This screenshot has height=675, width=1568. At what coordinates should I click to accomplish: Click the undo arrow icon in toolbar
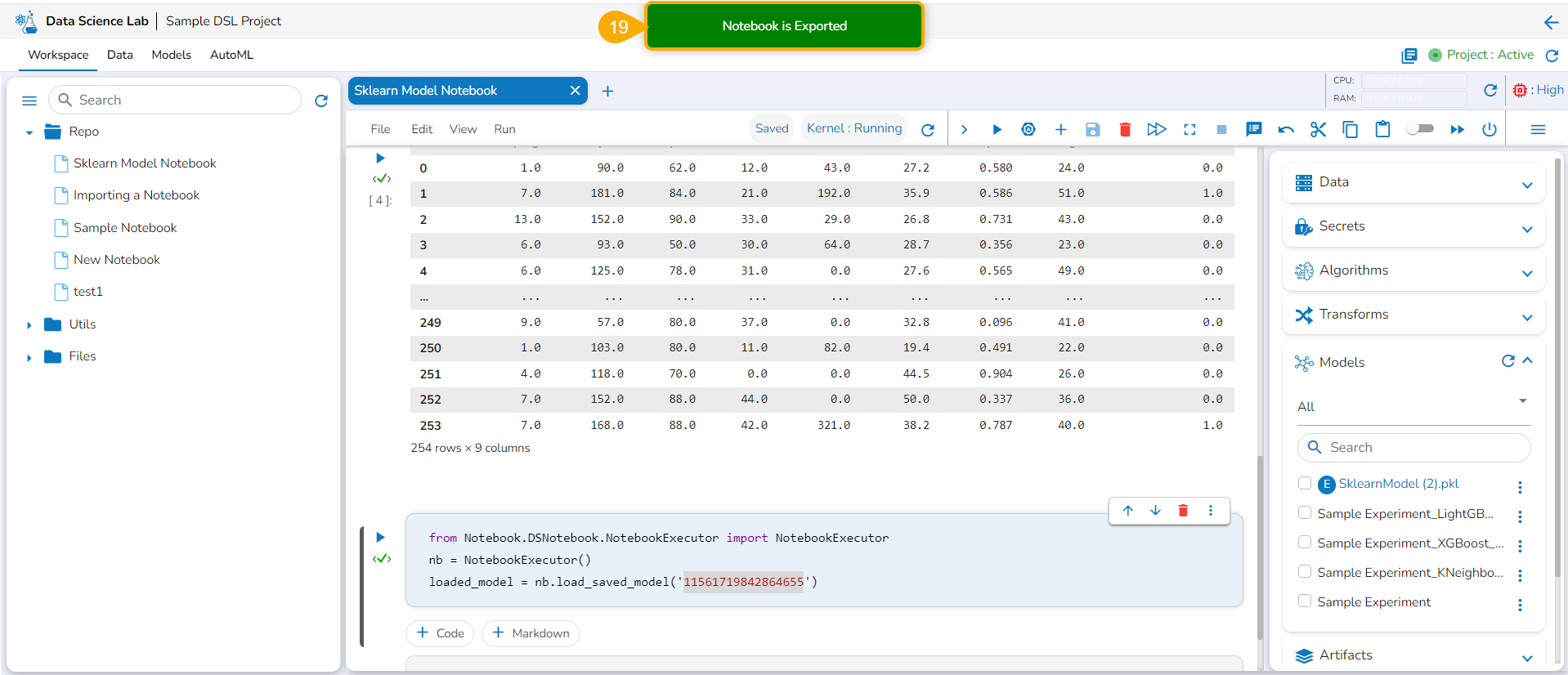[1286, 129]
